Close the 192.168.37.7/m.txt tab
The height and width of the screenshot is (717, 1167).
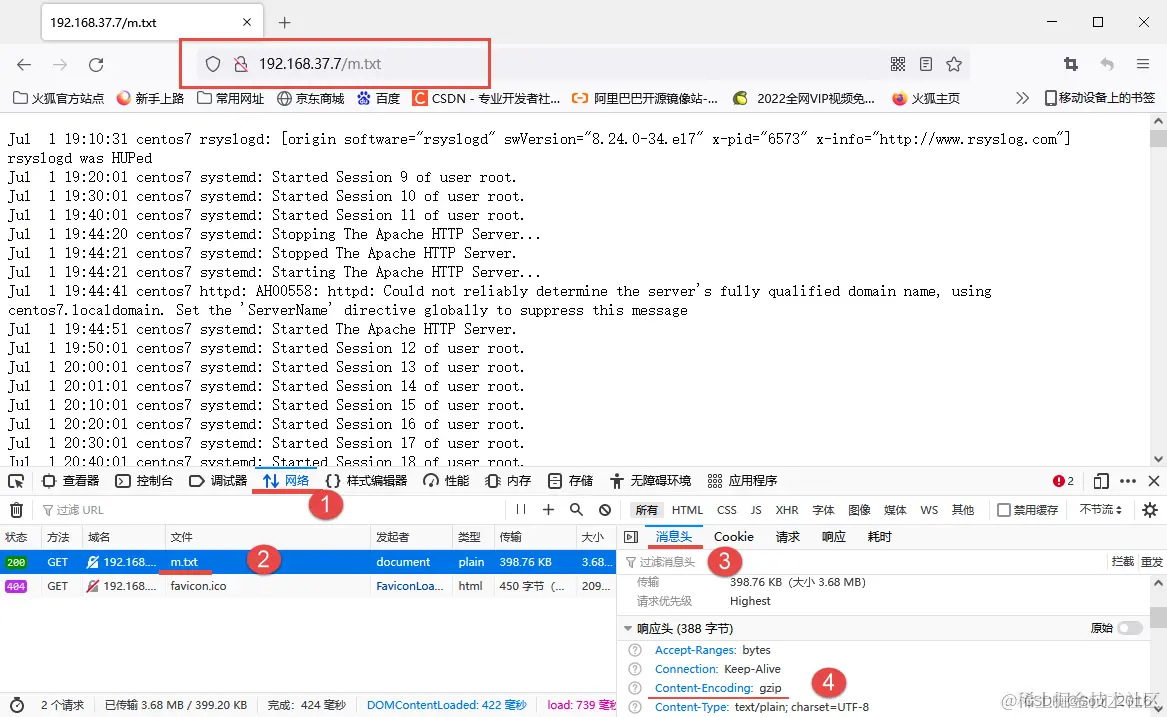246,22
